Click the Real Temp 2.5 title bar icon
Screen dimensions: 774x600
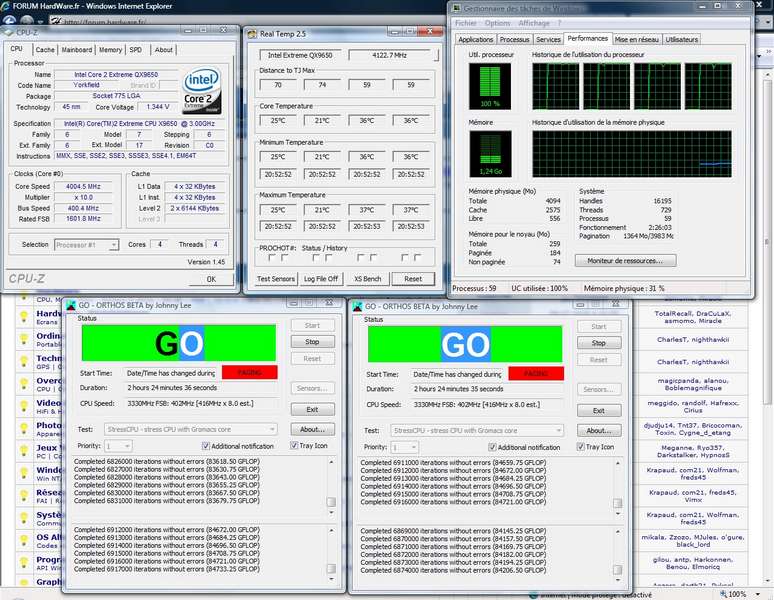[x=252, y=34]
